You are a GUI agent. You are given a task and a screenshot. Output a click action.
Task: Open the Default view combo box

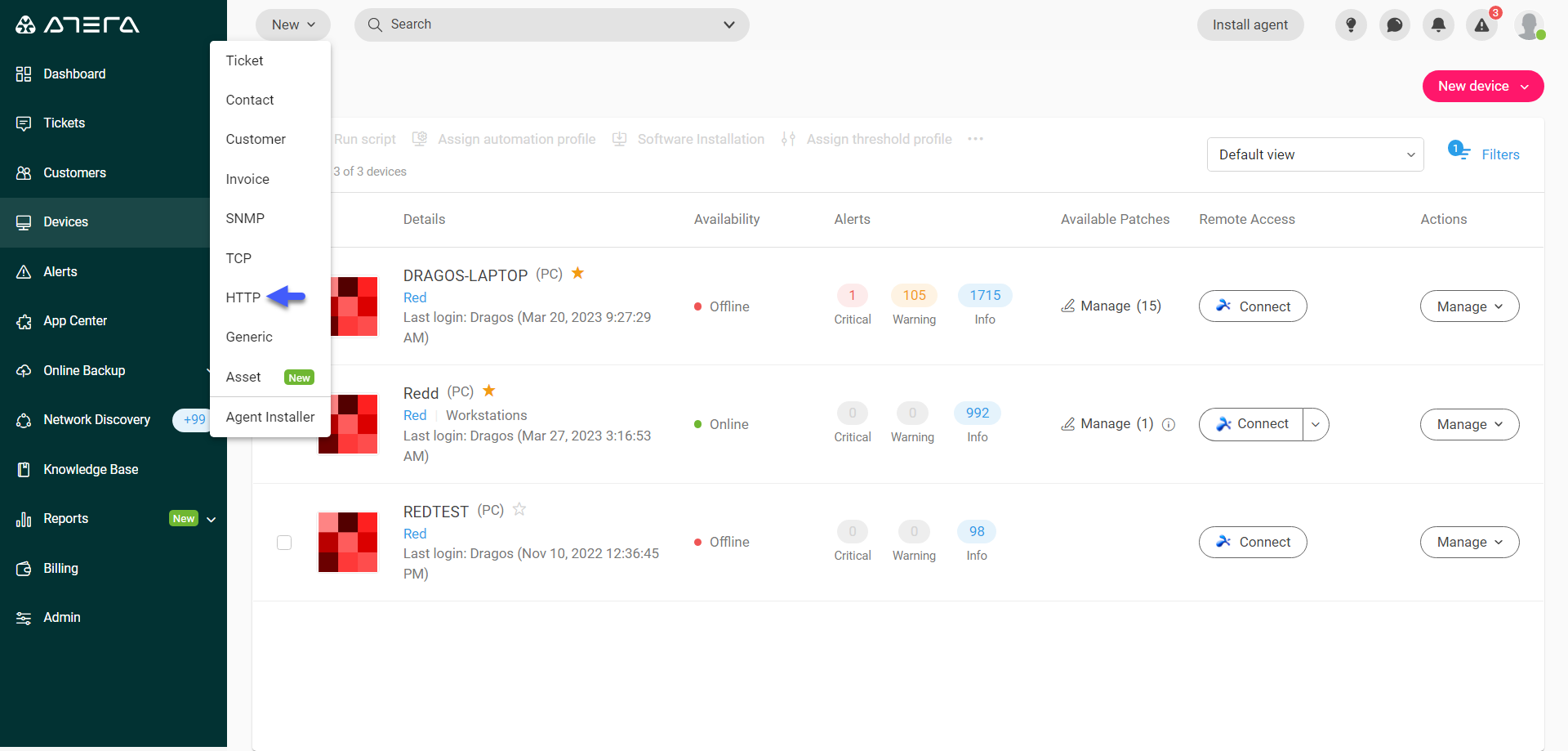click(1315, 154)
